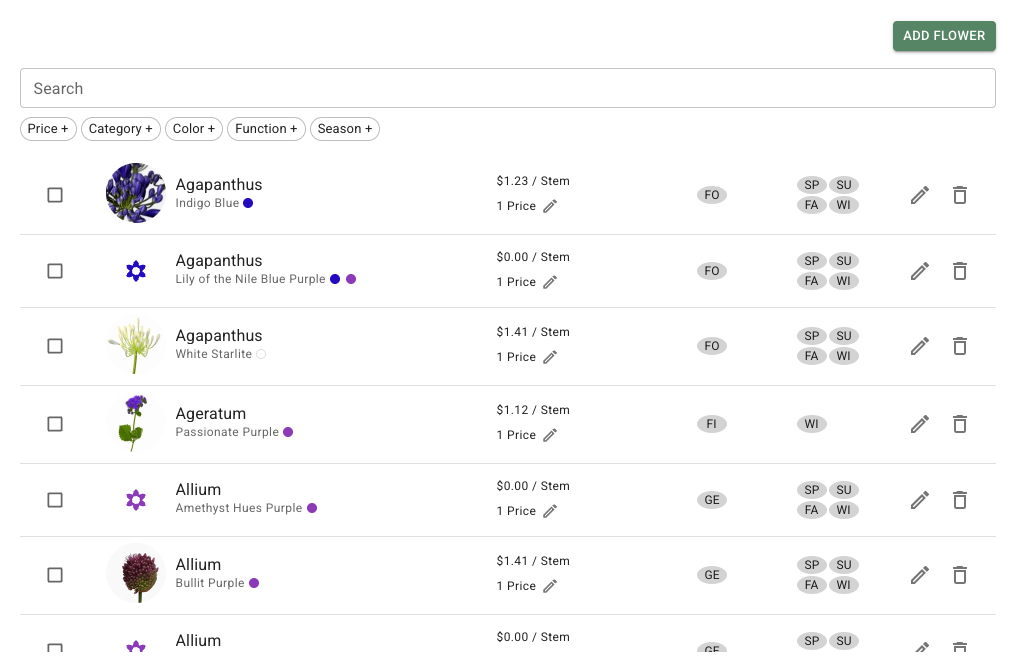Select the Agapanthus Indigo Blue checkbox
The width and height of the screenshot is (1016, 671).
click(x=55, y=195)
